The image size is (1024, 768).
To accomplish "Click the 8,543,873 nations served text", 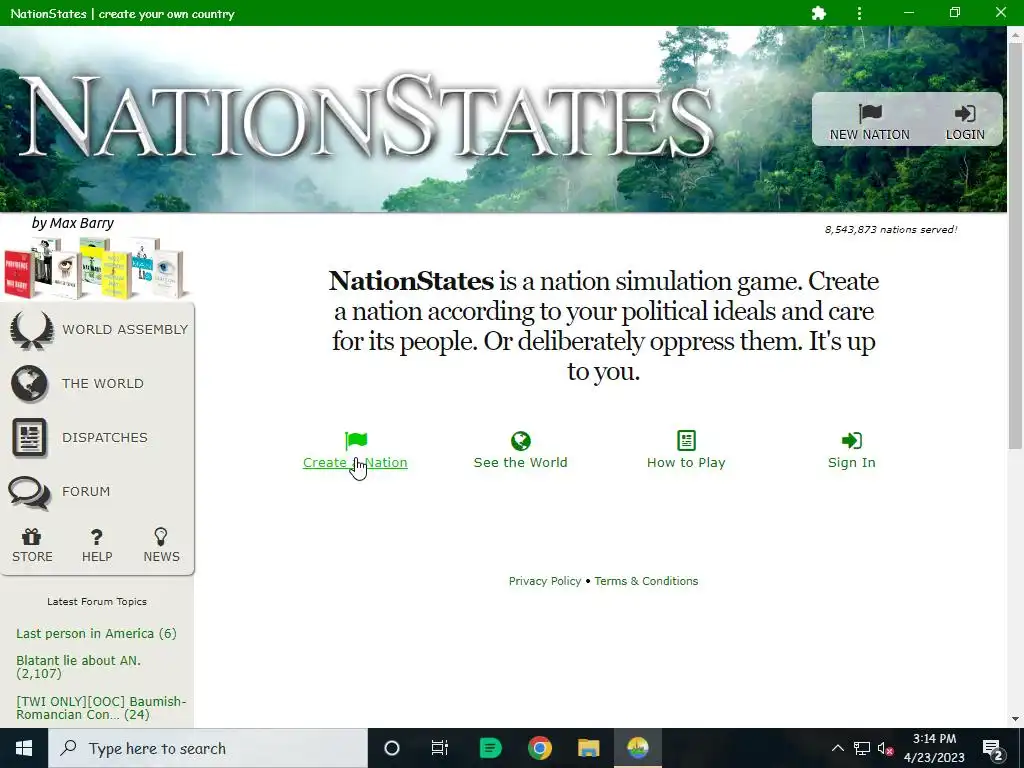I will (x=891, y=230).
